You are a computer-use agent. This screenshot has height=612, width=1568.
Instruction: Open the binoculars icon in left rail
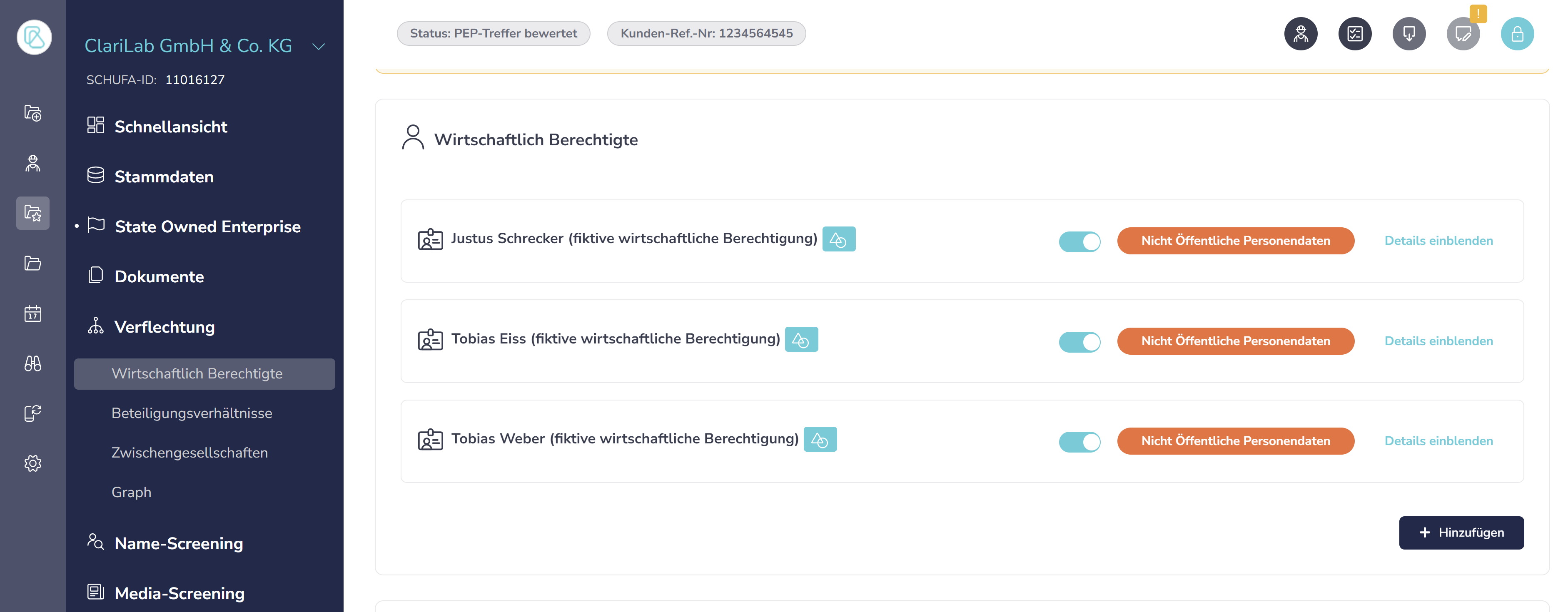pyautogui.click(x=33, y=363)
